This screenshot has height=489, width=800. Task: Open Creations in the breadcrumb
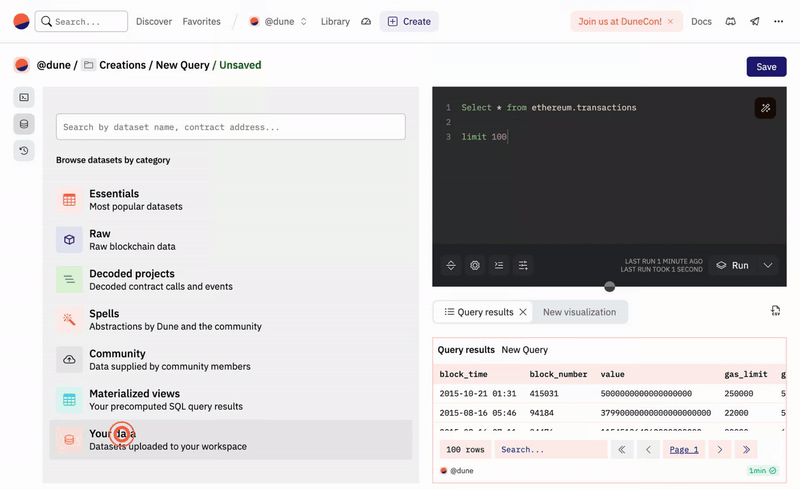click(x=122, y=65)
